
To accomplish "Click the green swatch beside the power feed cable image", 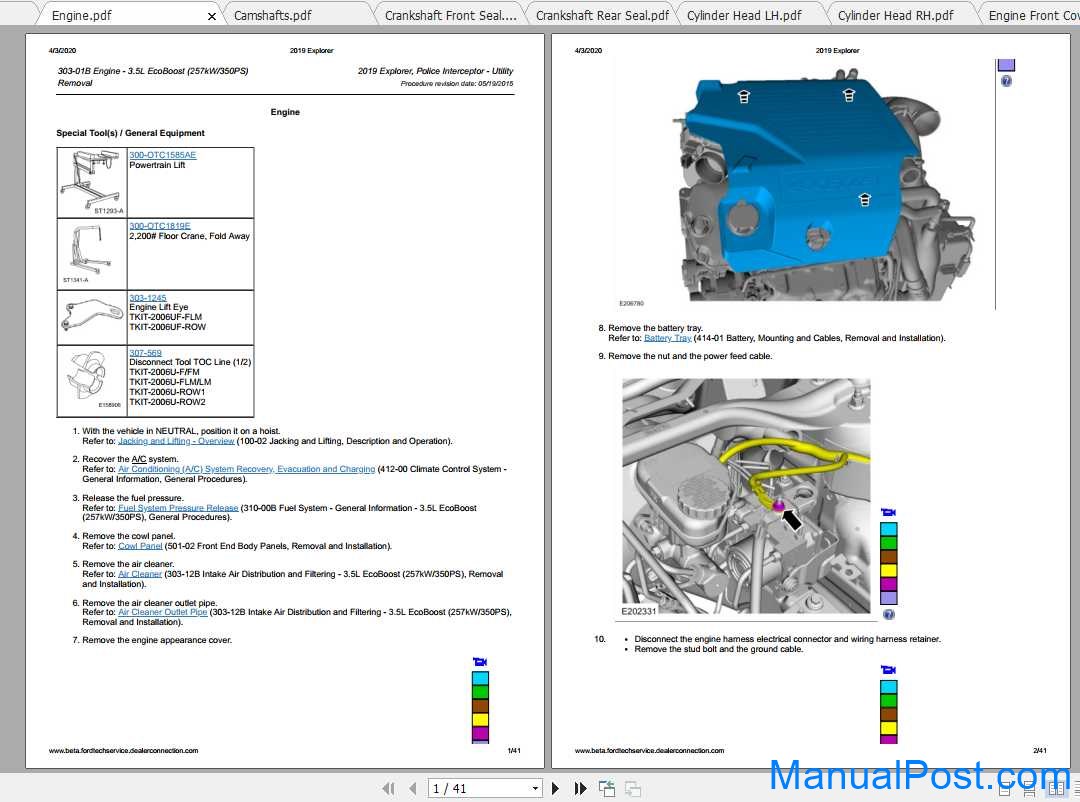I will click(889, 543).
